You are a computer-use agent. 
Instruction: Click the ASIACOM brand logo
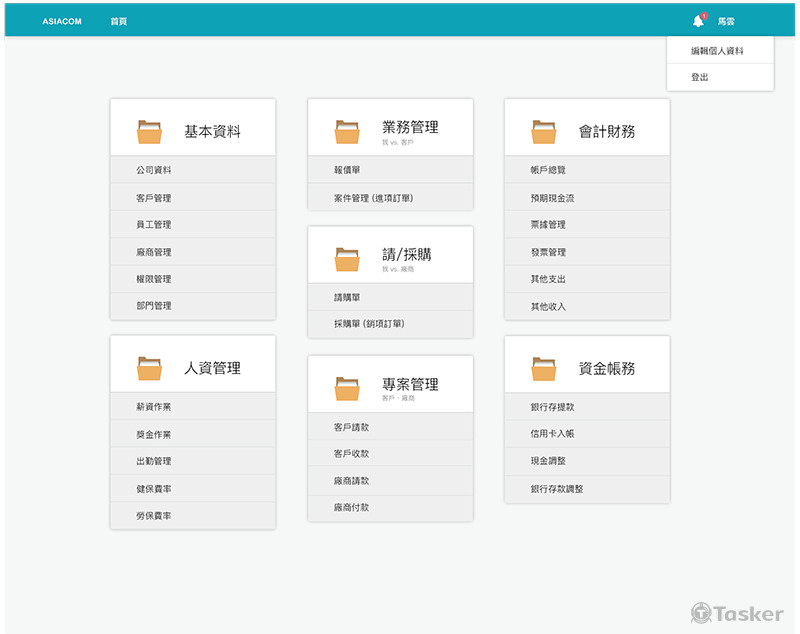tap(61, 21)
